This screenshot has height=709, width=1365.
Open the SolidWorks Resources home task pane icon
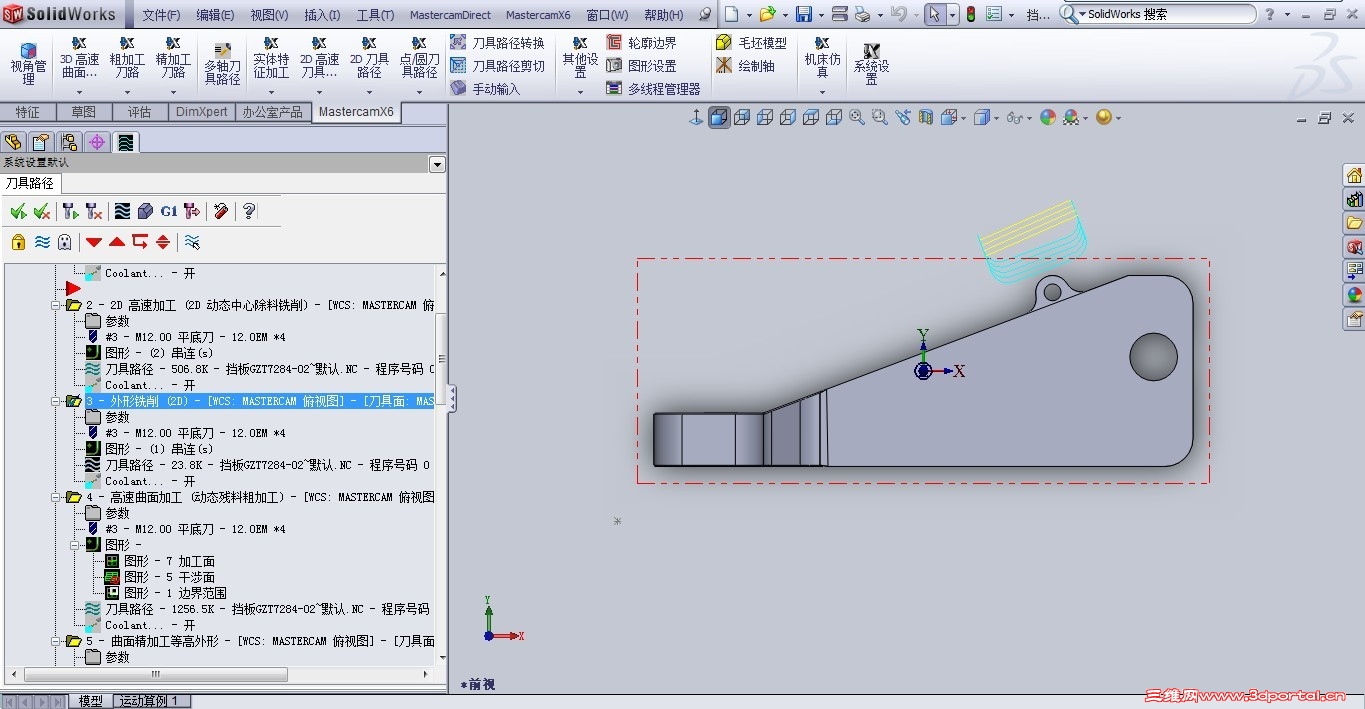(x=1354, y=175)
